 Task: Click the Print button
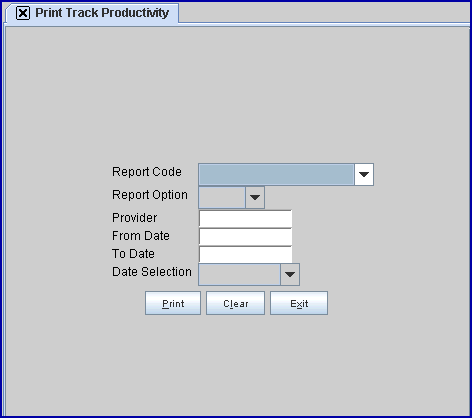coord(173,303)
